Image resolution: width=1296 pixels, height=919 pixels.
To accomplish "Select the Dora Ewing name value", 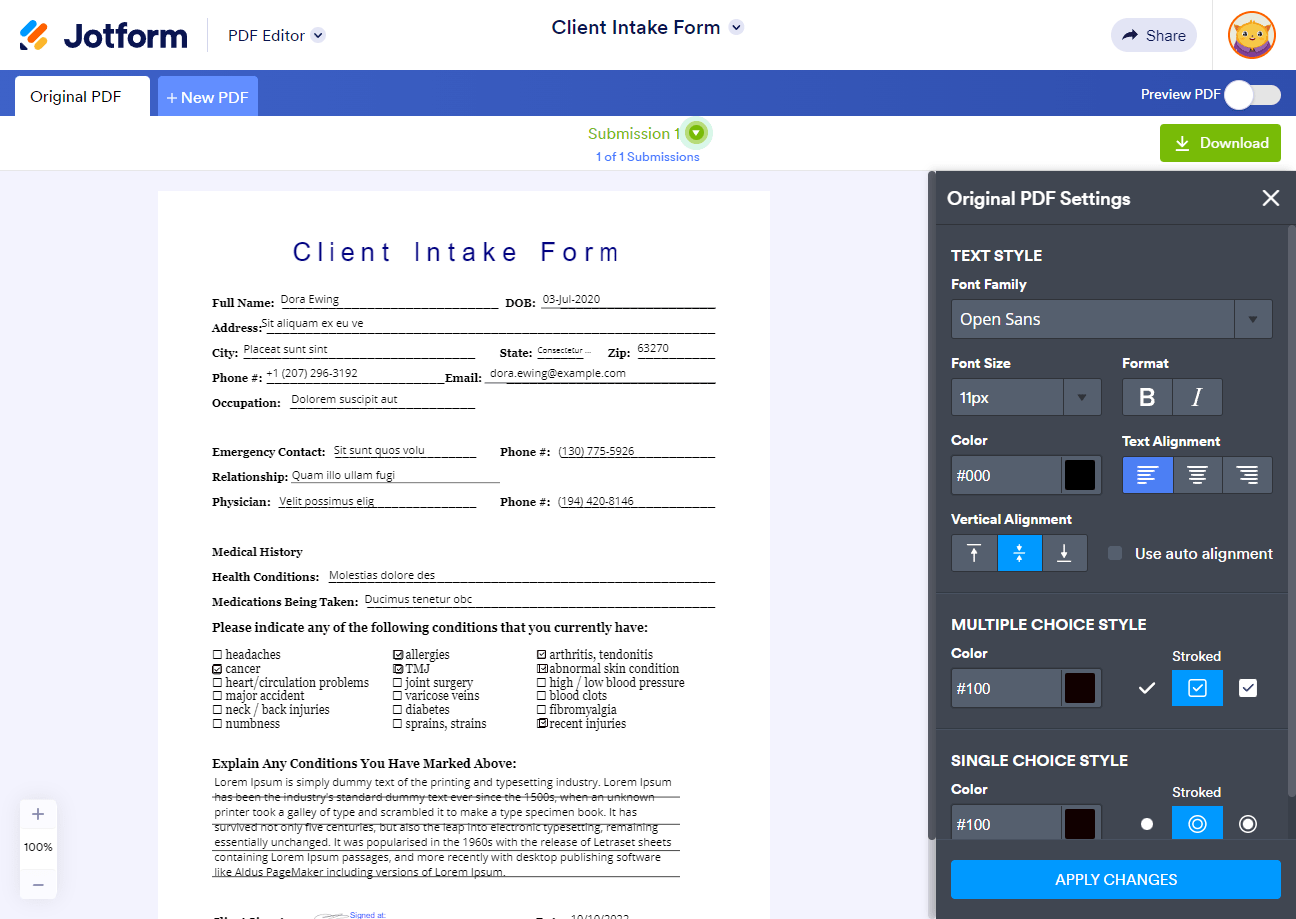I will pos(310,299).
